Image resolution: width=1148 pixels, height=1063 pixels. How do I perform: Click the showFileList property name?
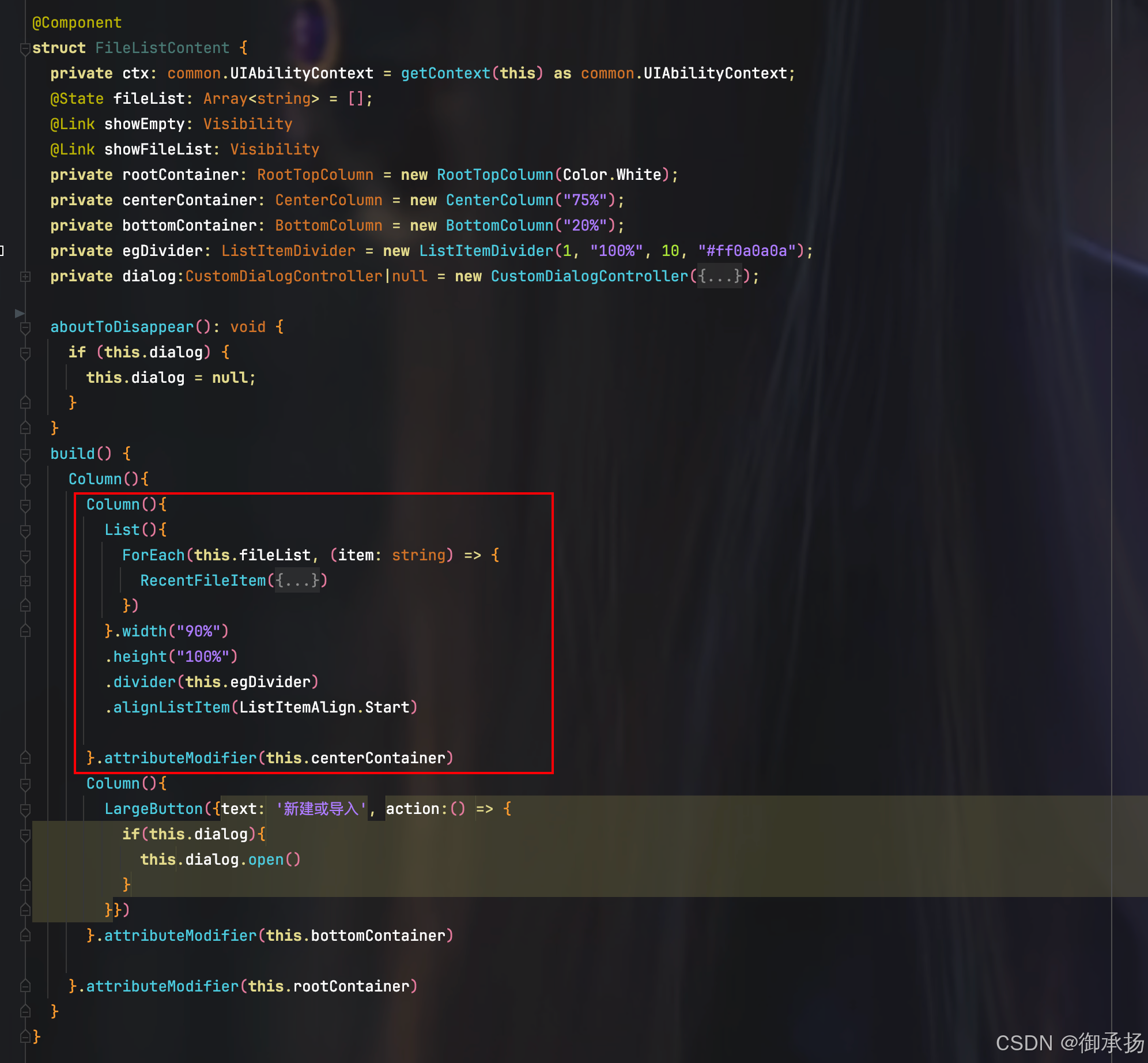coord(158,149)
